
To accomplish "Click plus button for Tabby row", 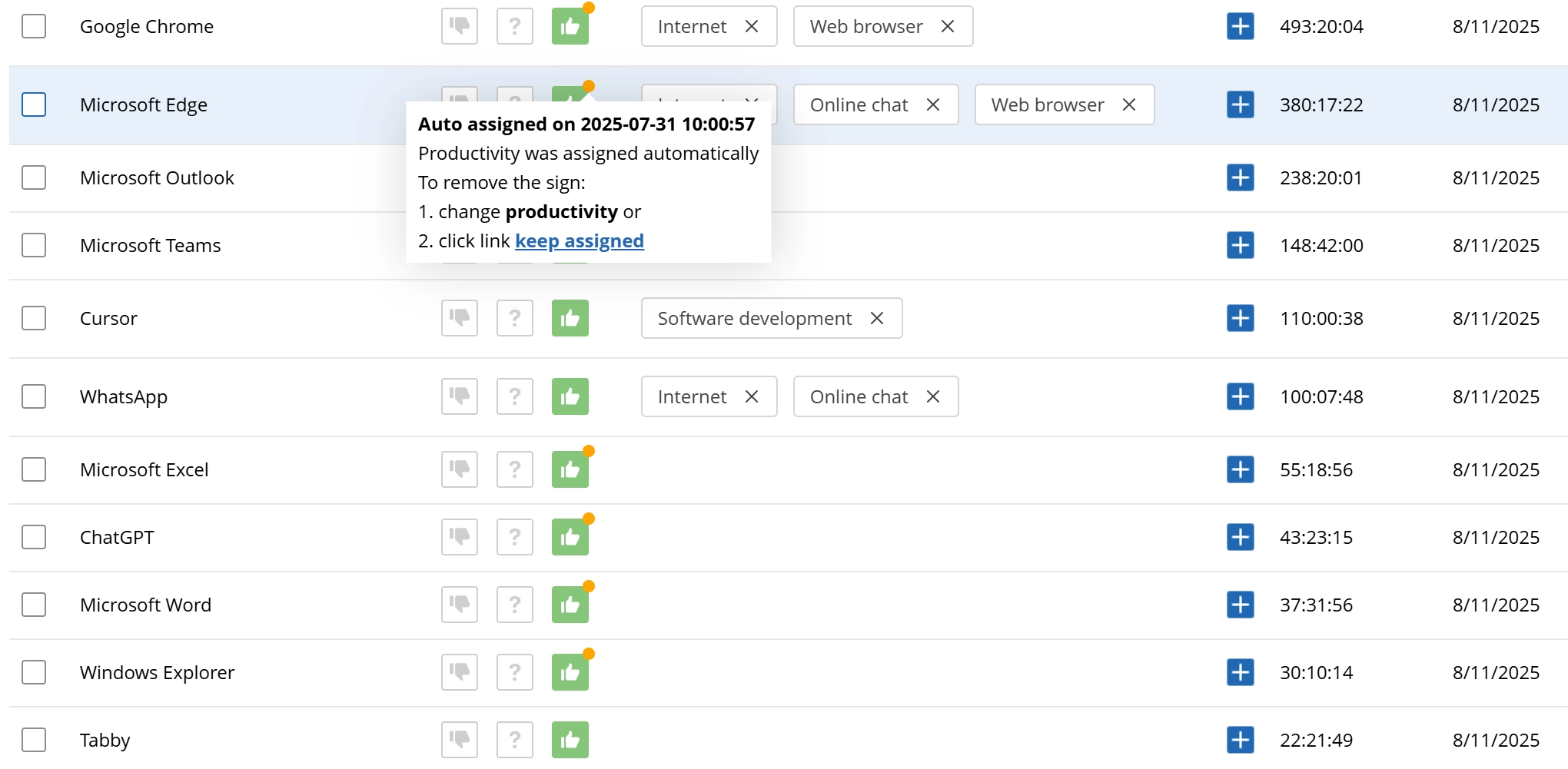I will 1241,740.
